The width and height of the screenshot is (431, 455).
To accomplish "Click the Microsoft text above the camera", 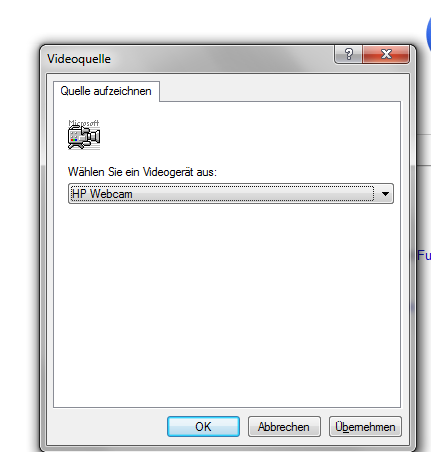I will (84, 123).
